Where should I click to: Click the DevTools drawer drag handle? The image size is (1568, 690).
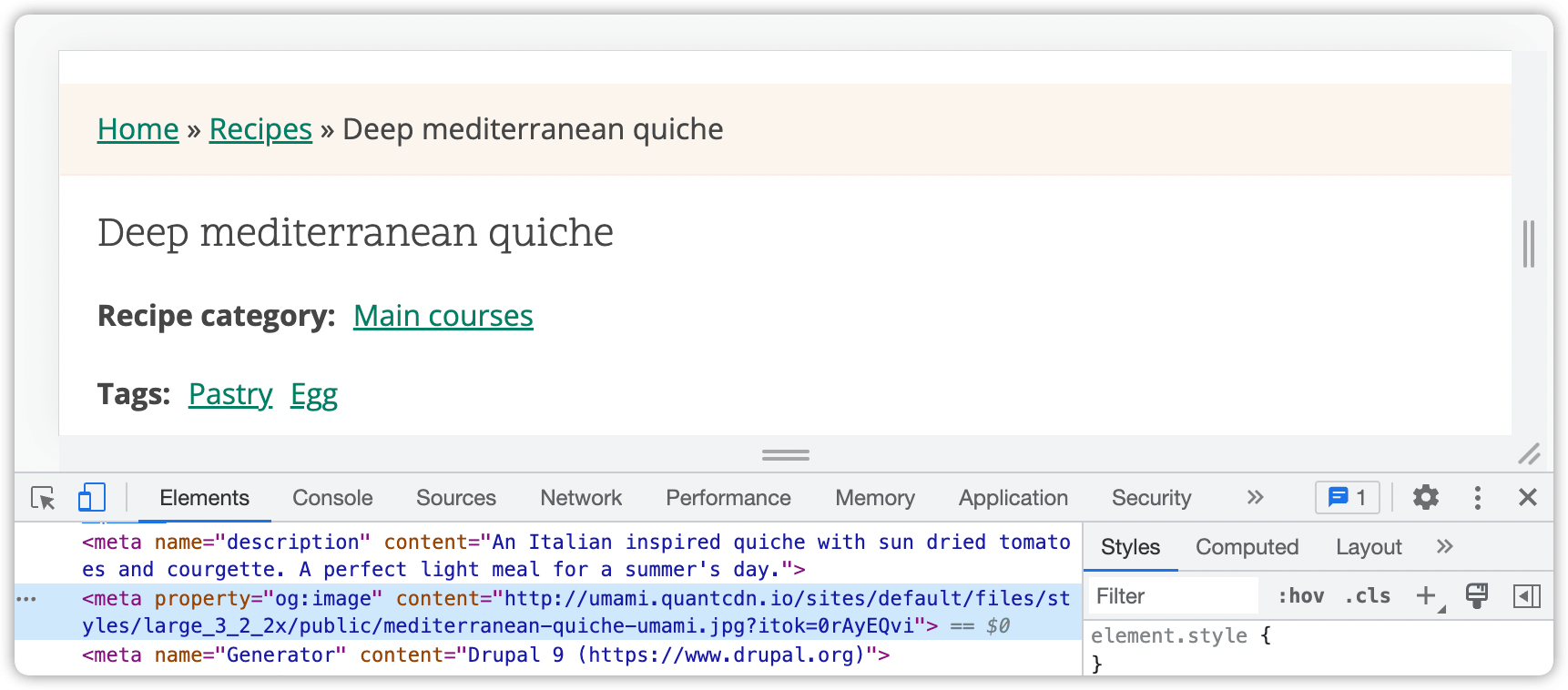[x=786, y=455]
